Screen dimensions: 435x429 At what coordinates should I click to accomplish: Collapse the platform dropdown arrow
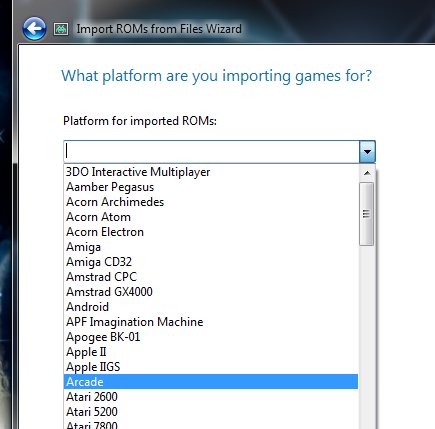click(x=367, y=152)
